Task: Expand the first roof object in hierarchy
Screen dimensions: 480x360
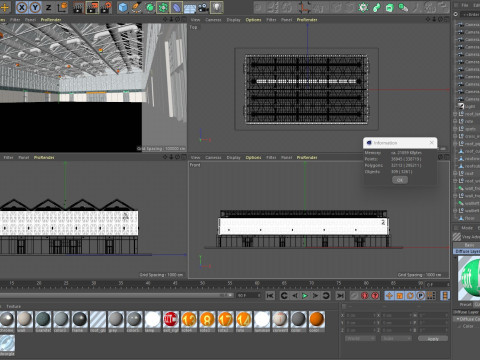Action: point(455,114)
